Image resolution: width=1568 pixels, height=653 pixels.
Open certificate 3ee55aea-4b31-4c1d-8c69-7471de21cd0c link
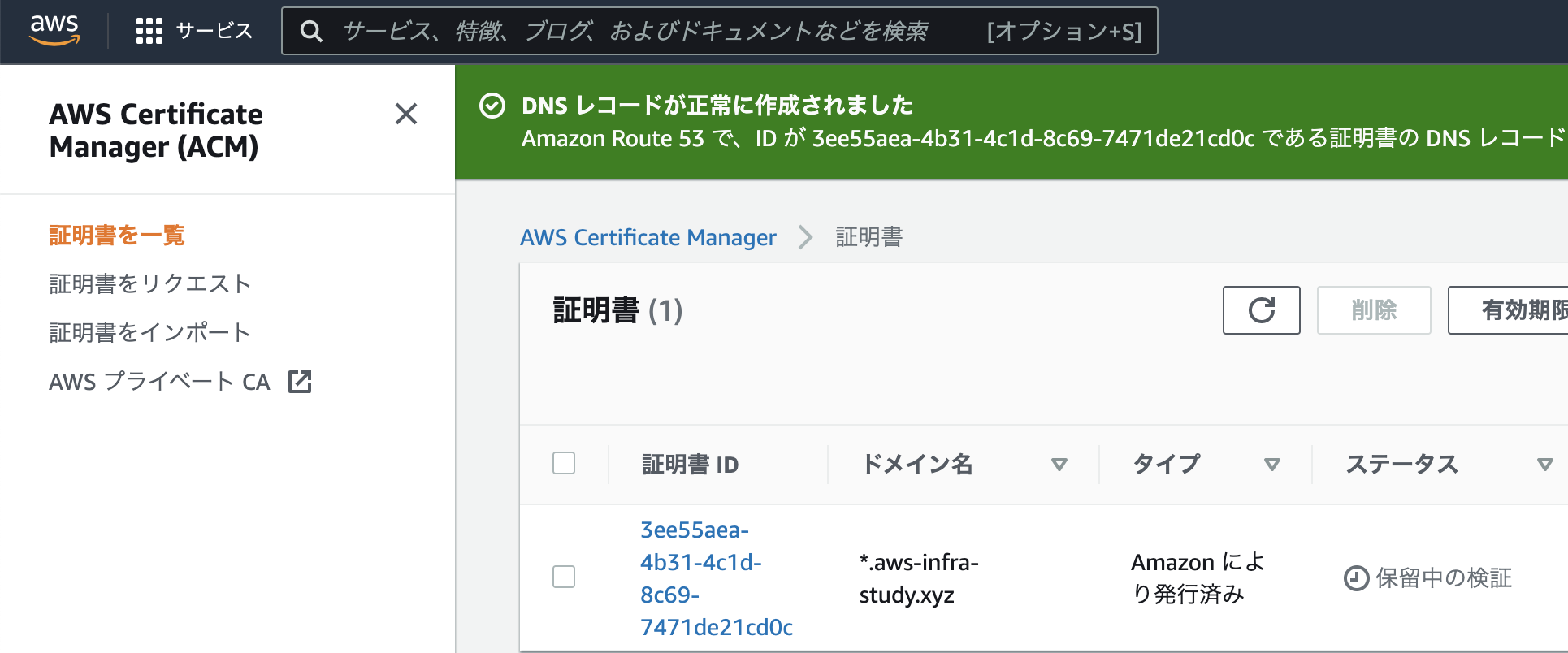pyautogui.click(x=717, y=578)
